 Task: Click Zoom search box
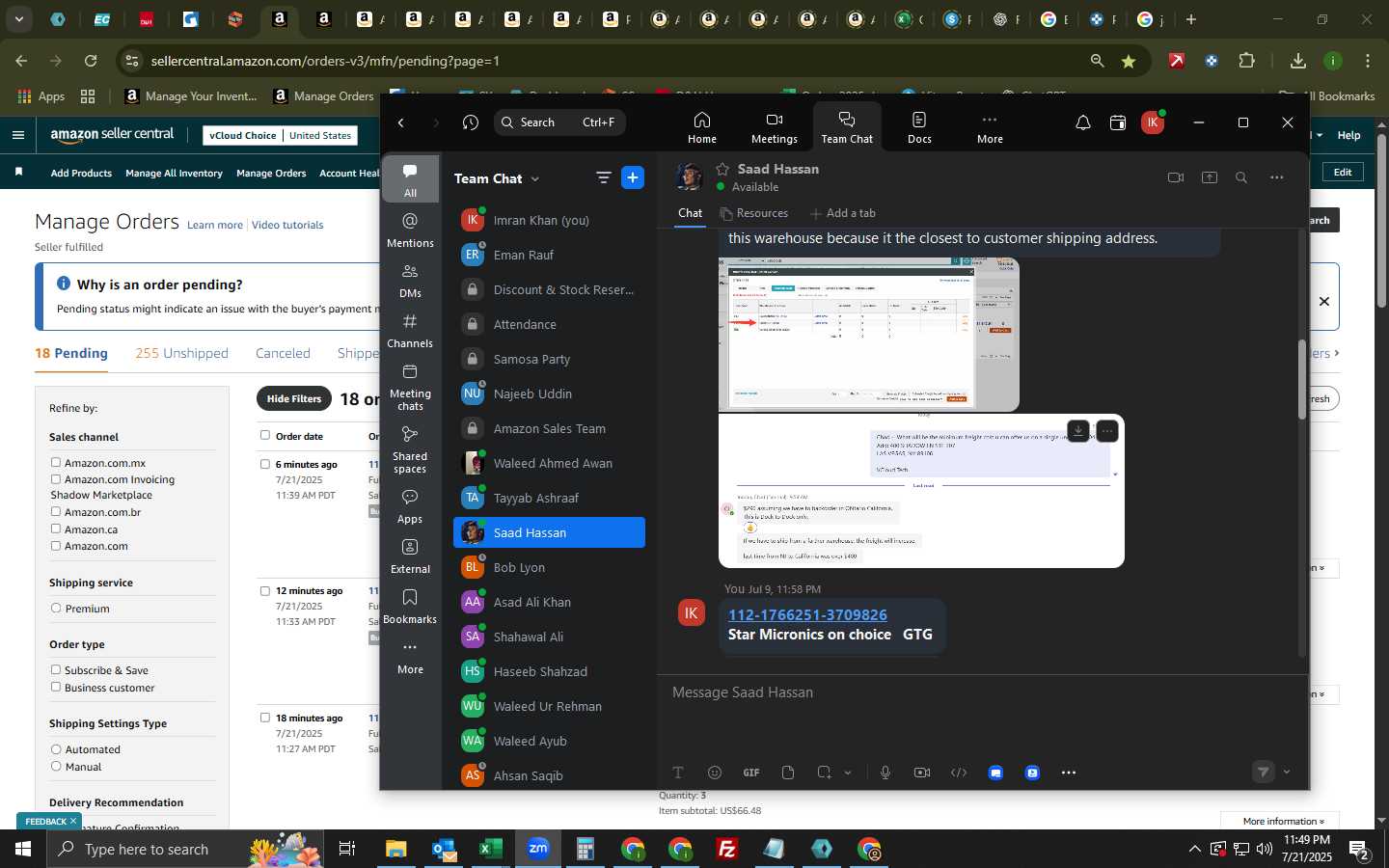coord(559,122)
